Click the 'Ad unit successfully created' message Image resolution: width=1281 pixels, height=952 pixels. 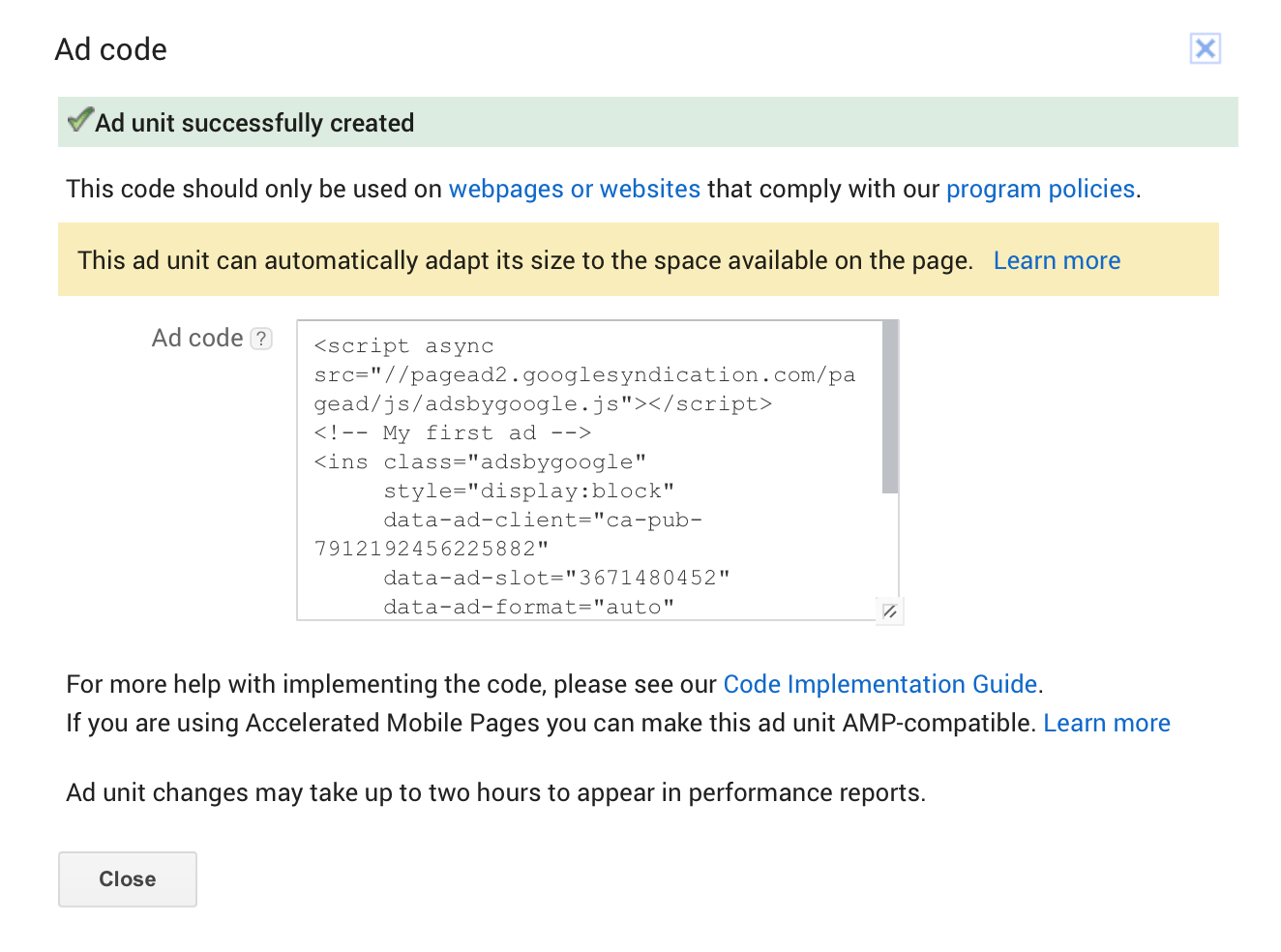click(x=254, y=123)
